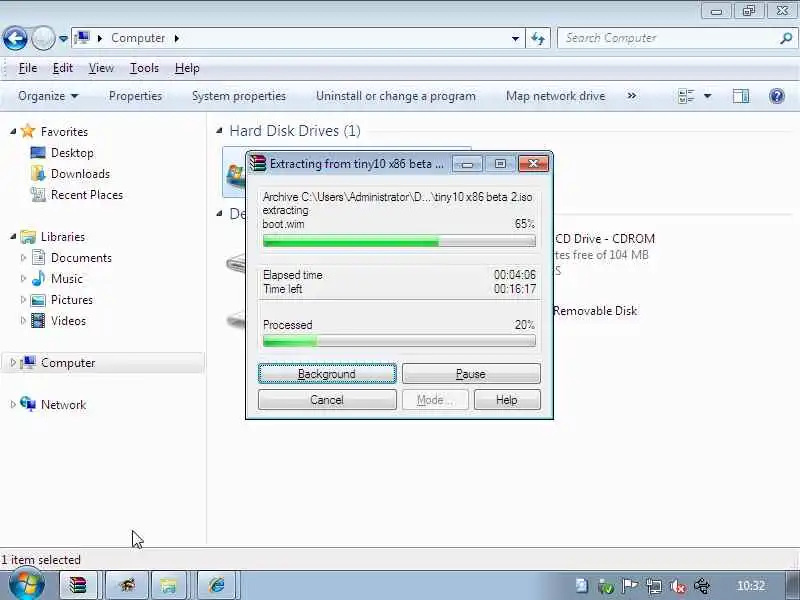The width and height of the screenshot is (800, 600).
Task: Open the Organize dropdown
Action: [x=48, y=96]
